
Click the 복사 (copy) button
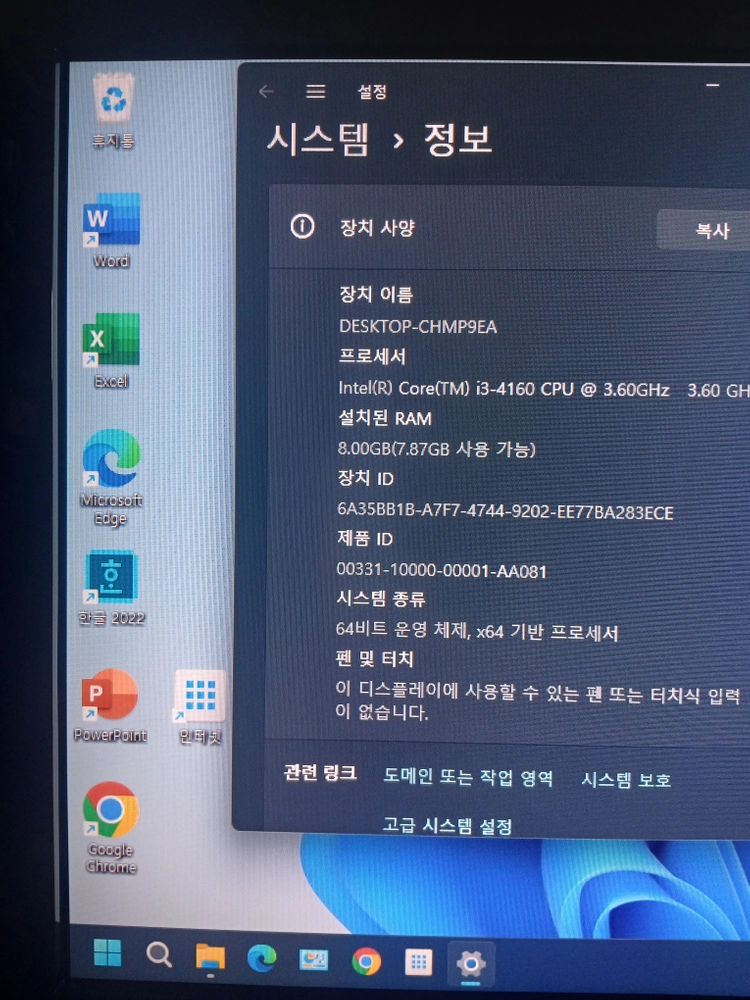(705, 230)
